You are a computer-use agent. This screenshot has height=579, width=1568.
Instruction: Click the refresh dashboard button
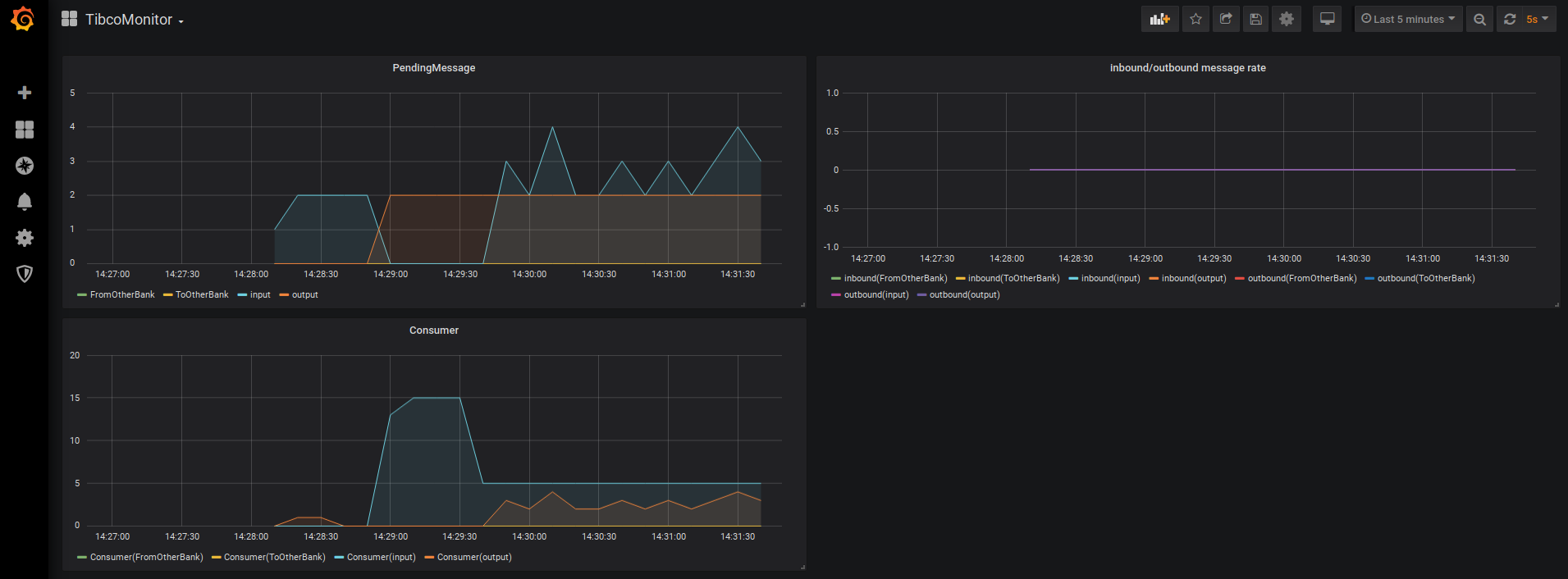[1510, 19]
